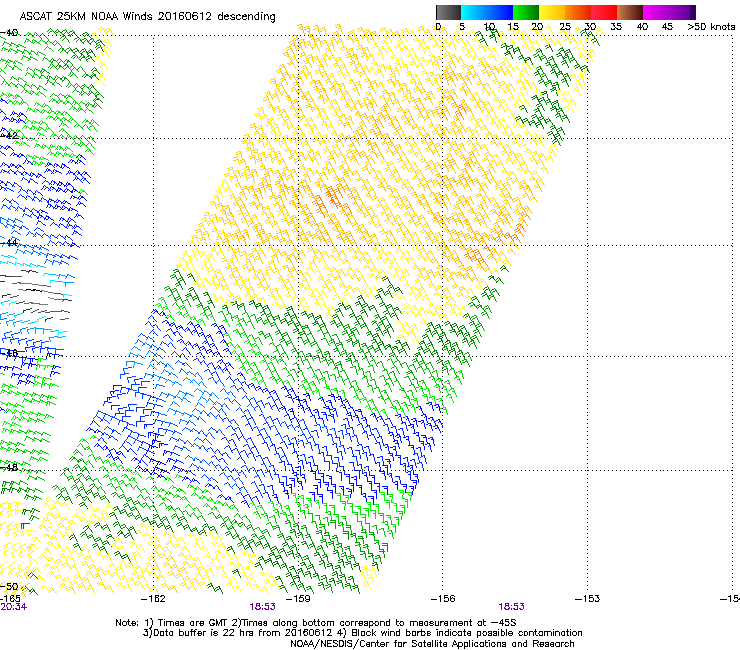Image resolution: width=740 pixels, height=650 pixels.
Task: Click the "18:53" time label beside -159
Action: pyautogui.click(x=262, y=607)
